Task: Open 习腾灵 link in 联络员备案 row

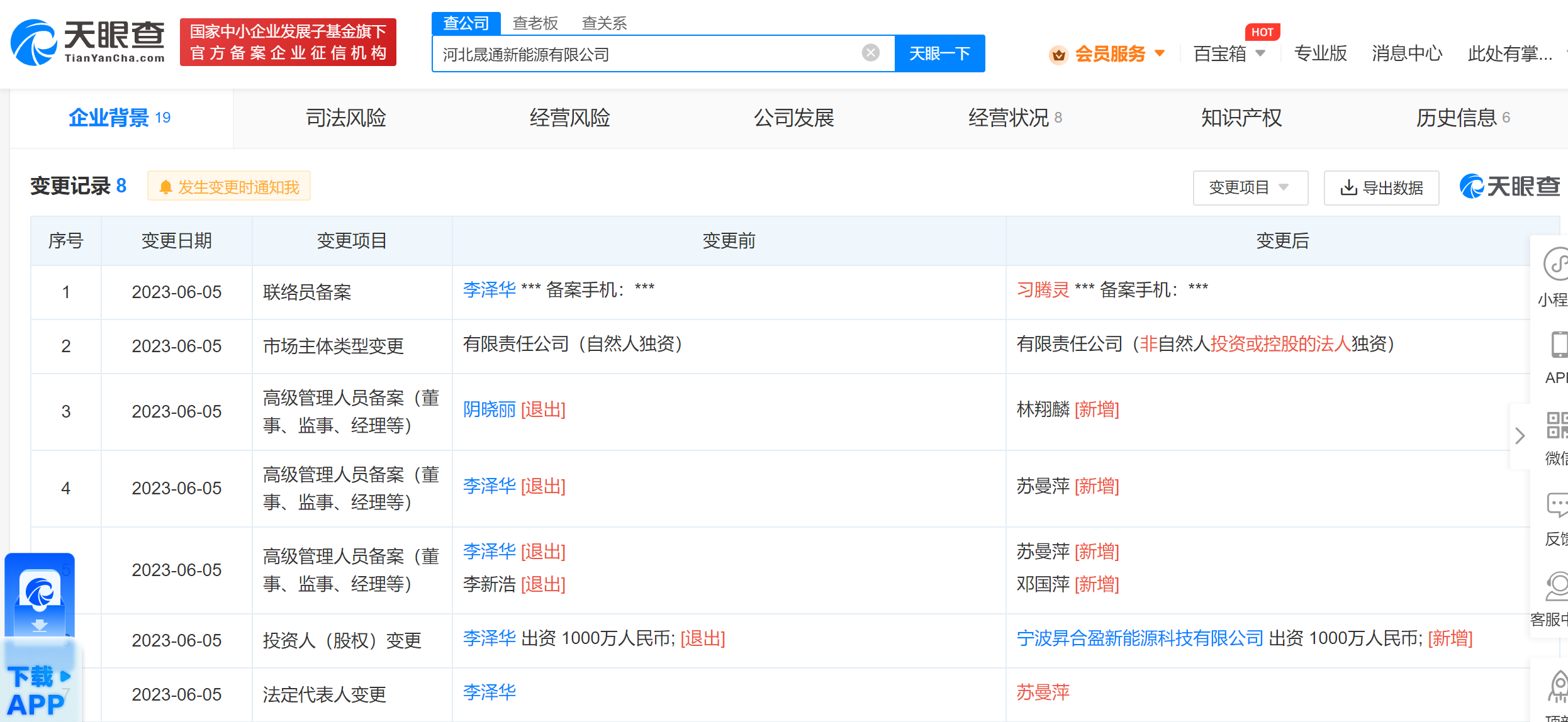Action: (1043, 289)
